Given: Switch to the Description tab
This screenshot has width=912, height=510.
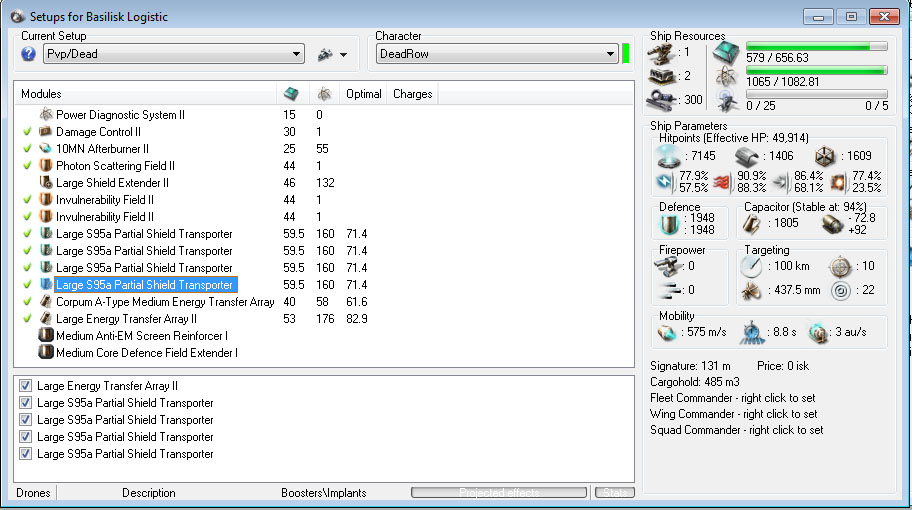Looking at the screenshot, I should click(149, 493).
